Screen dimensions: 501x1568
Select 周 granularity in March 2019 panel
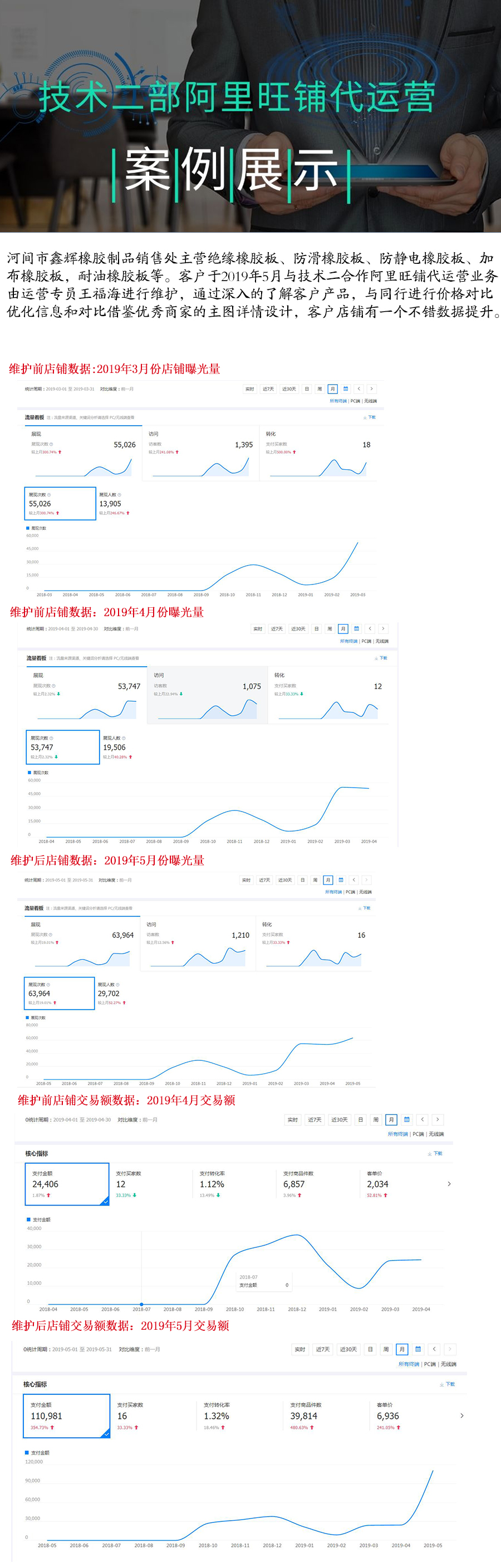click(320, 389)
